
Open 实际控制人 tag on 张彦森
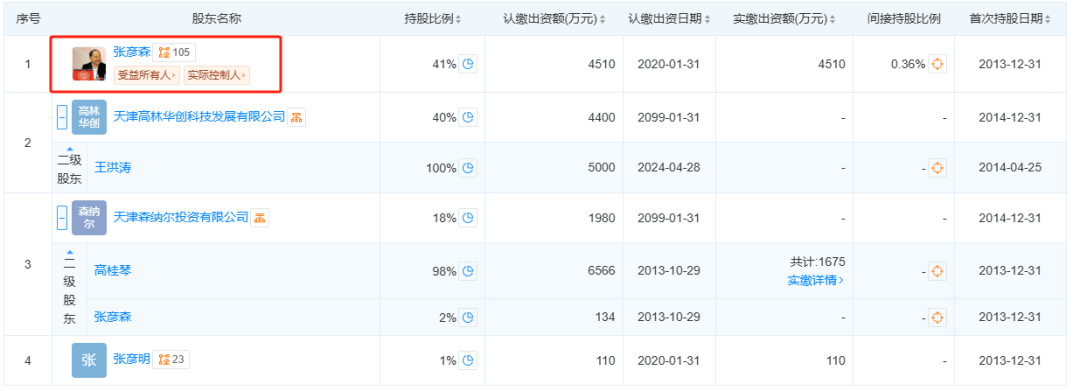[216, 75]
